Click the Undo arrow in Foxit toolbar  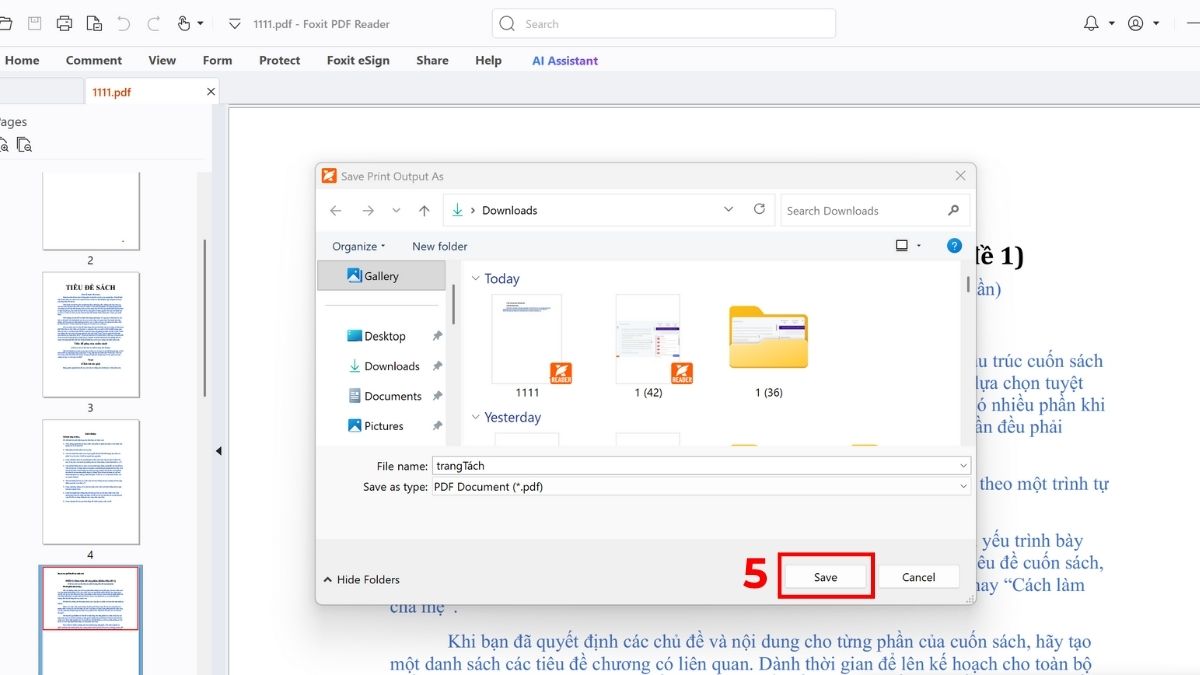(124, 23)
